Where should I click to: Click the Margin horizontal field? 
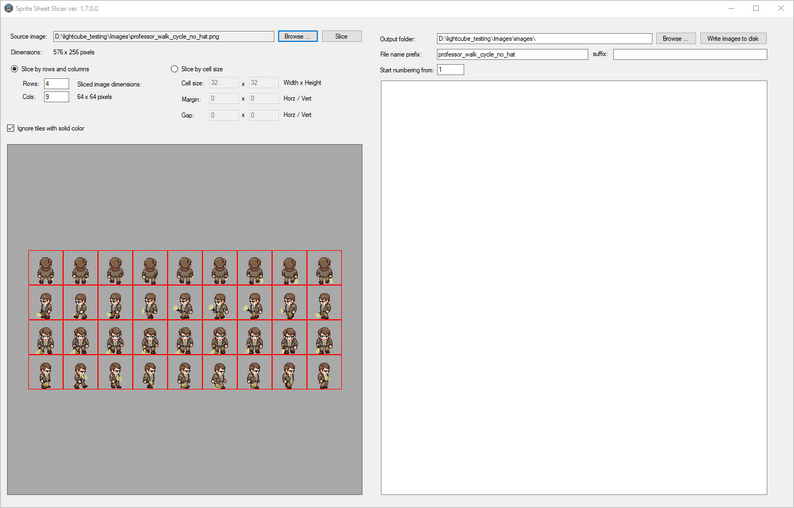click(x=224, y=99)
